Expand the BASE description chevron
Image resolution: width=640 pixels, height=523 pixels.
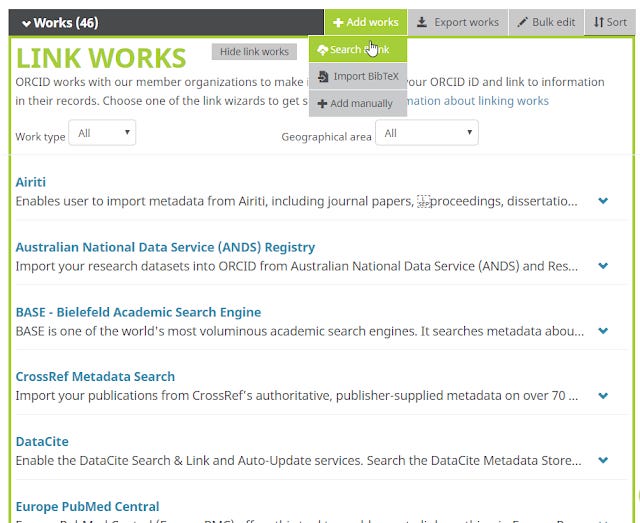[603, 330]
